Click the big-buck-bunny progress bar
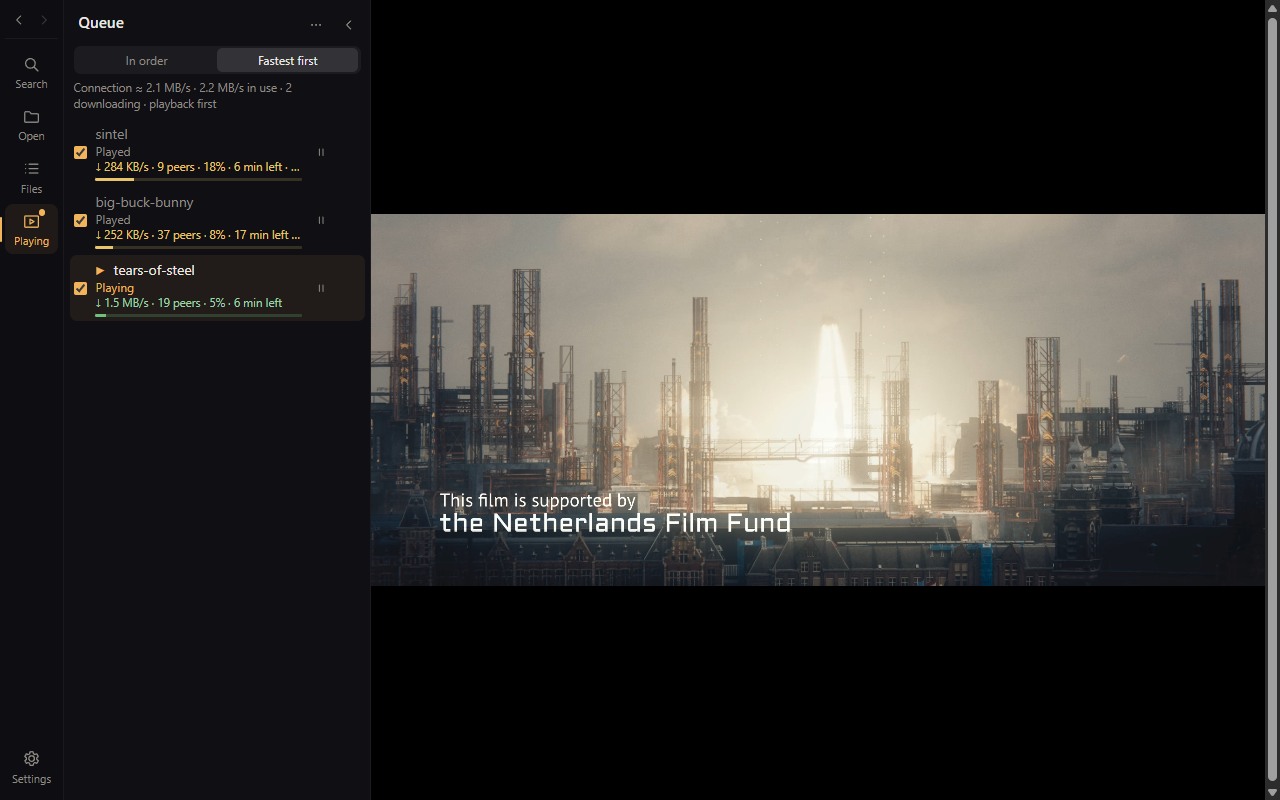Image resolution: width=1280 pixels, height=800 pixels. click(x=199, y=247)
